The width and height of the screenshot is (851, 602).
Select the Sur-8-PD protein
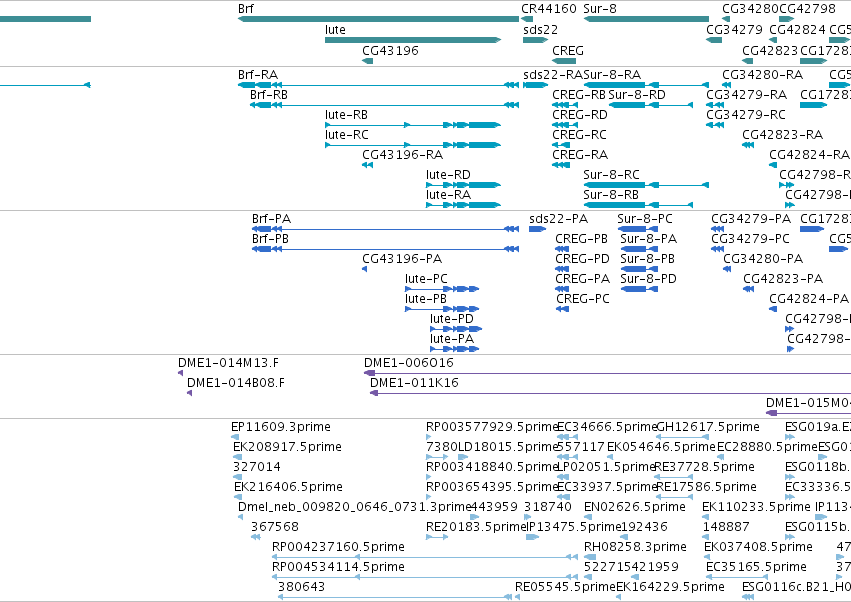(639, 289)
